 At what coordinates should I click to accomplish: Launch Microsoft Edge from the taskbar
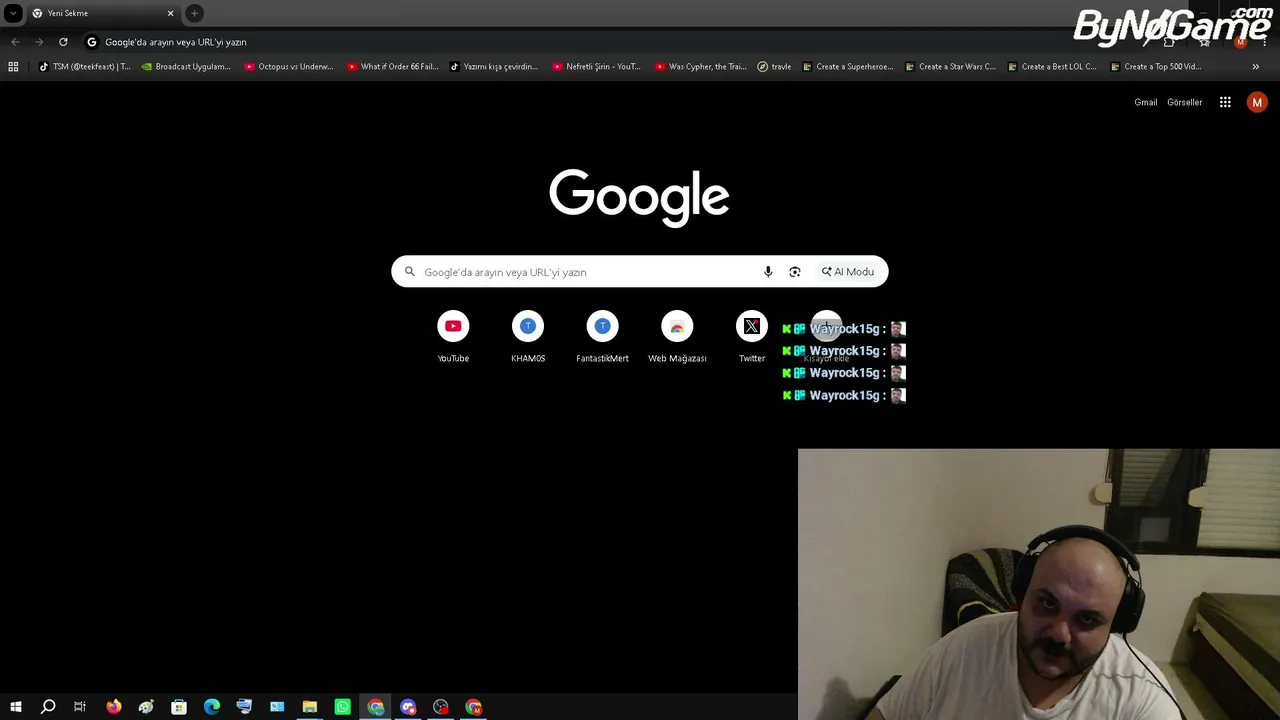[x=212, y=707]
